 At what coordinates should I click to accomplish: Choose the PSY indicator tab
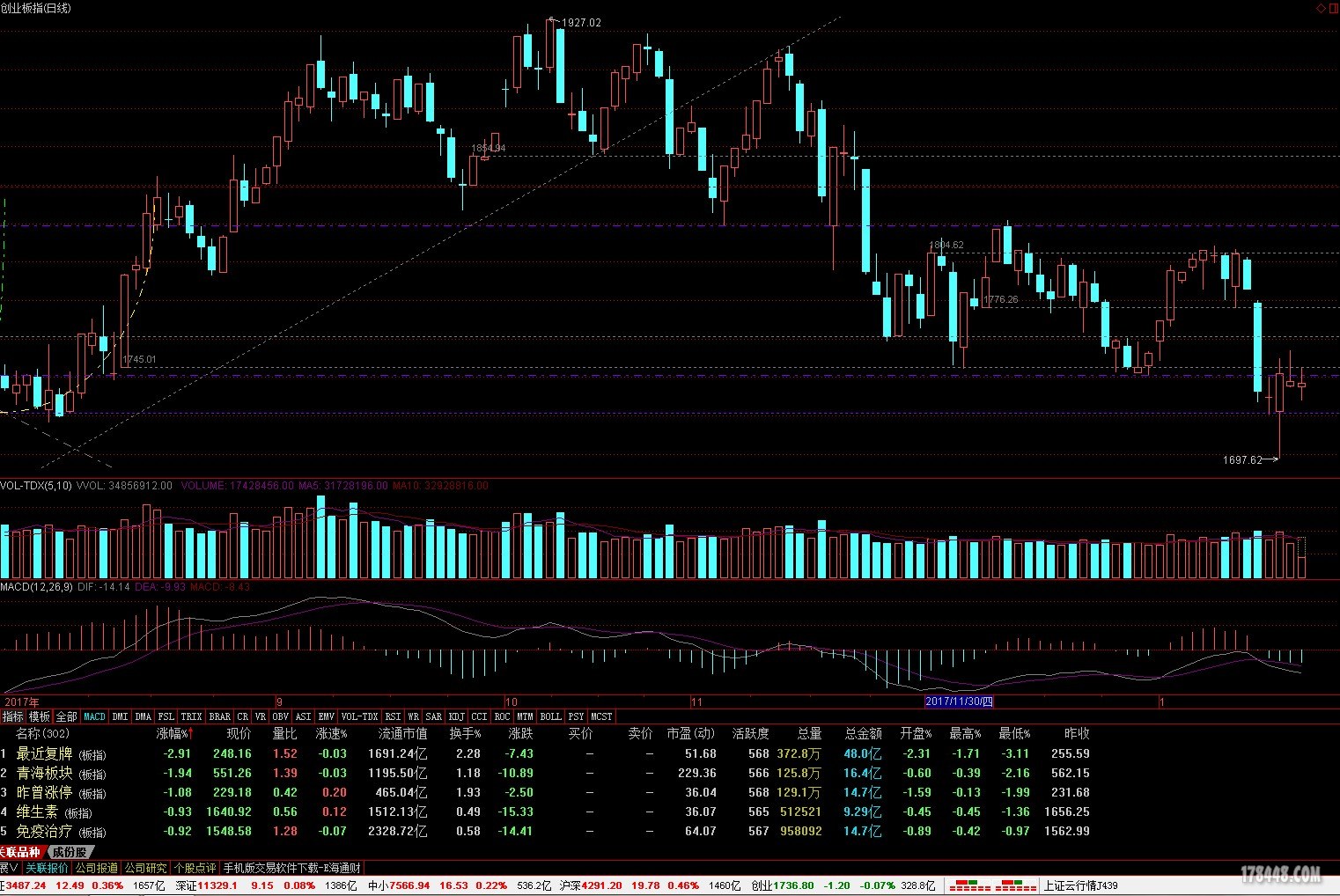coord(576,716)
